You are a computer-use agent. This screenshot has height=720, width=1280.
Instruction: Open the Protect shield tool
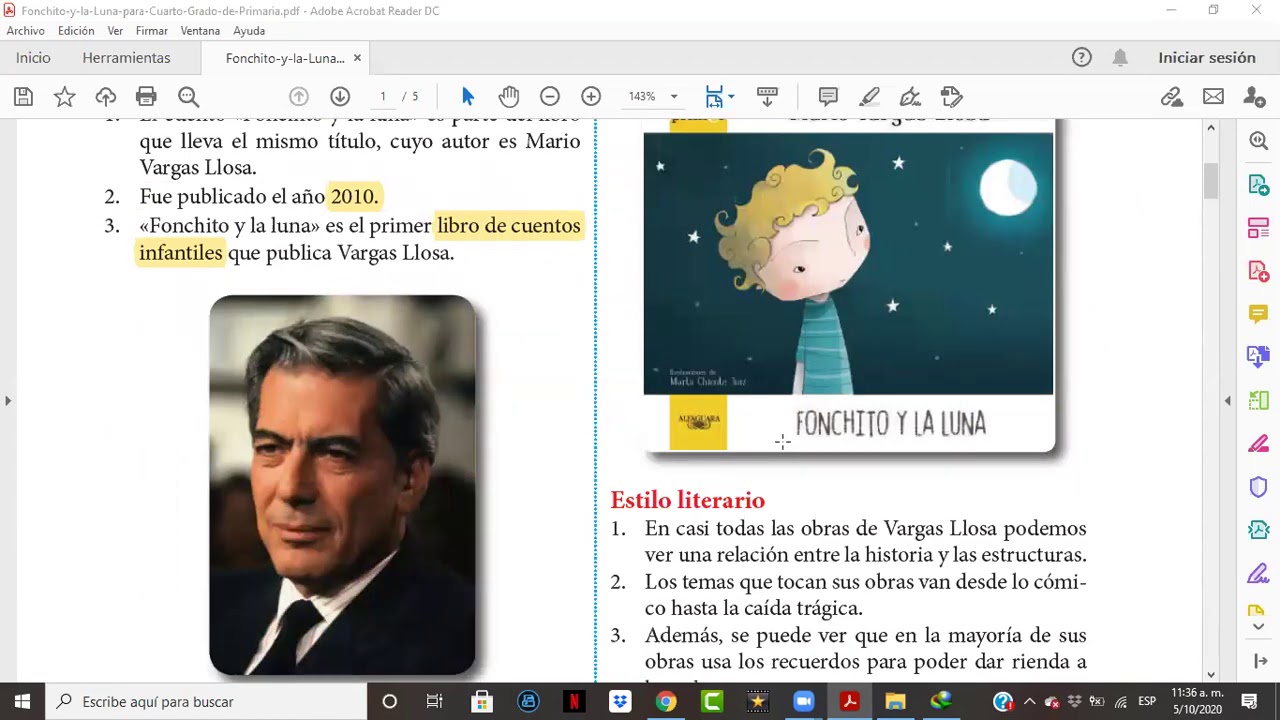click(1258, 487)
